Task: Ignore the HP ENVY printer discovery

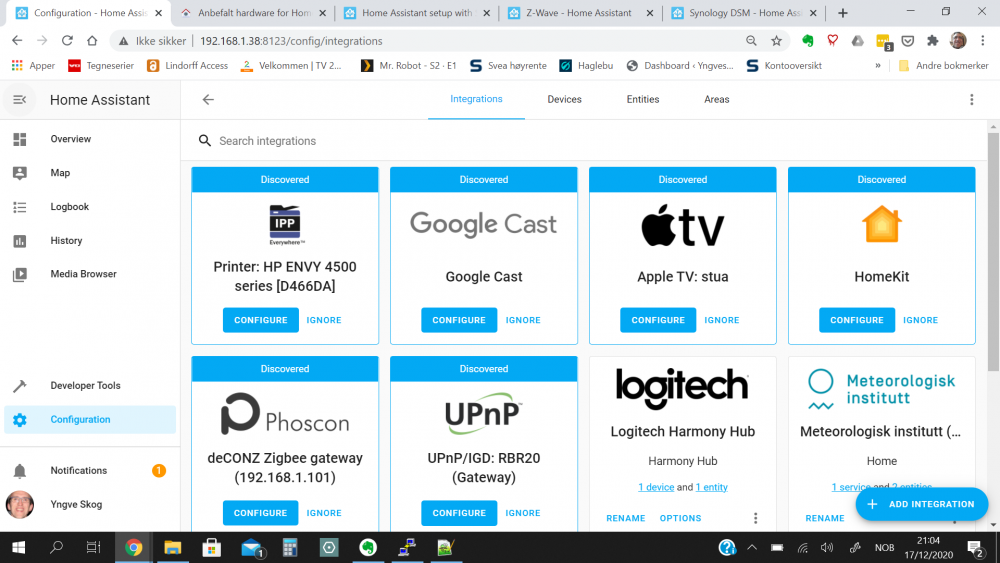Action: [324, 320]
